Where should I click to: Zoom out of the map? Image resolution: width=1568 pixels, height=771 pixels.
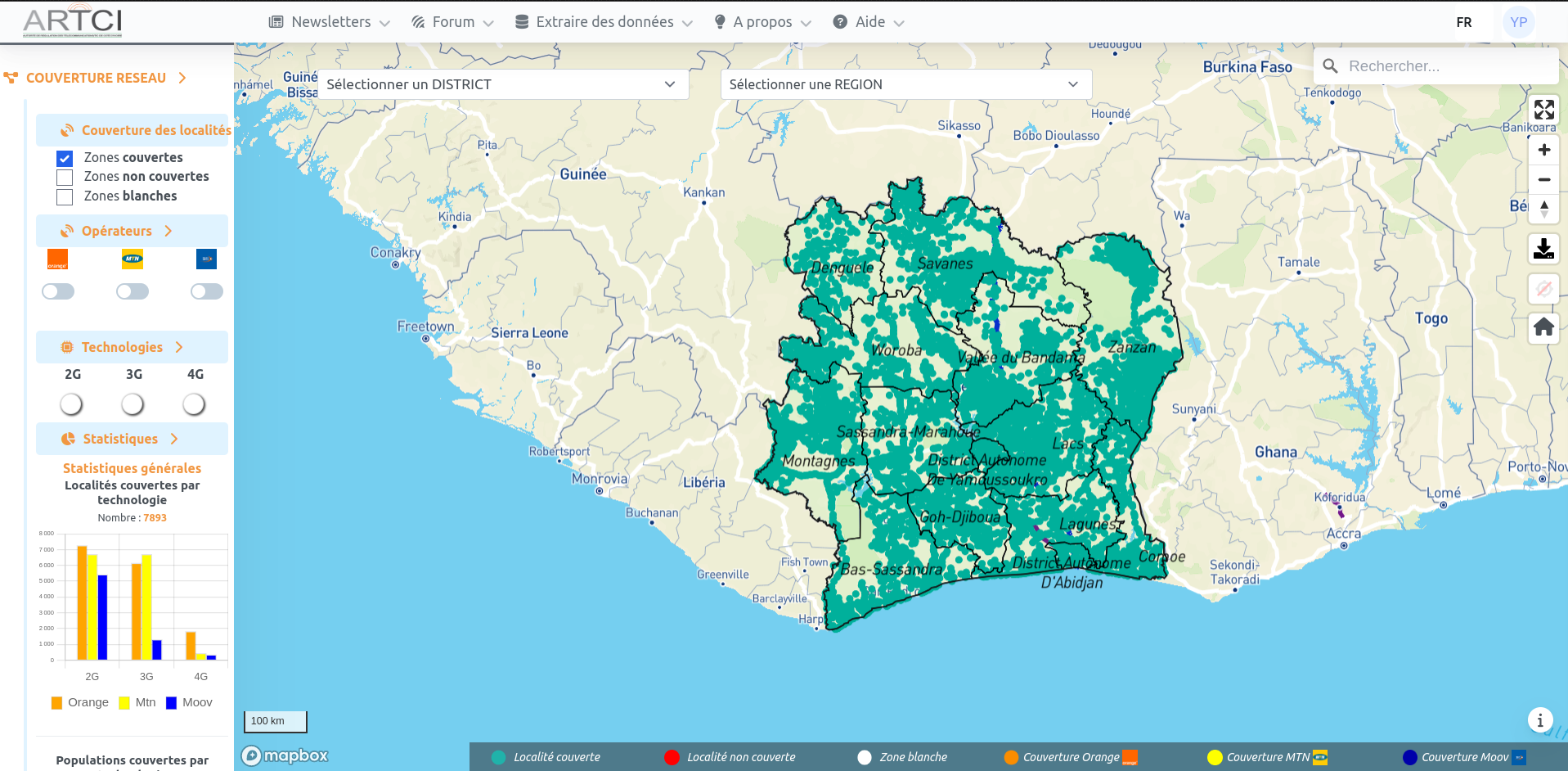[1543, 179]
